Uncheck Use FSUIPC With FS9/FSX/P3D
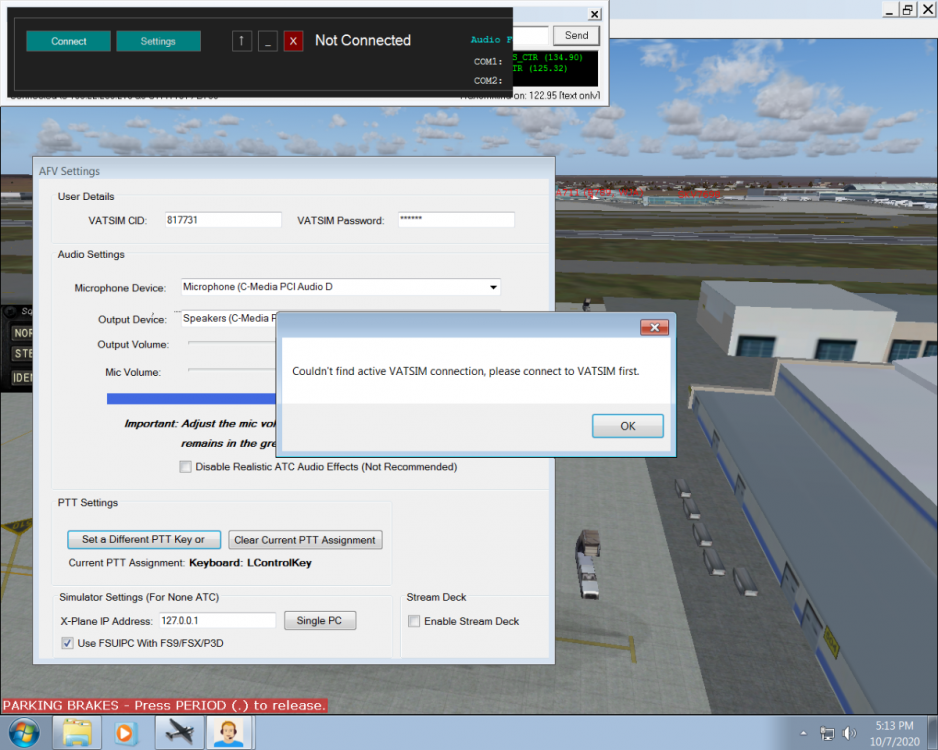Viewport: 938px width, 750px height. tap(68, 643)
